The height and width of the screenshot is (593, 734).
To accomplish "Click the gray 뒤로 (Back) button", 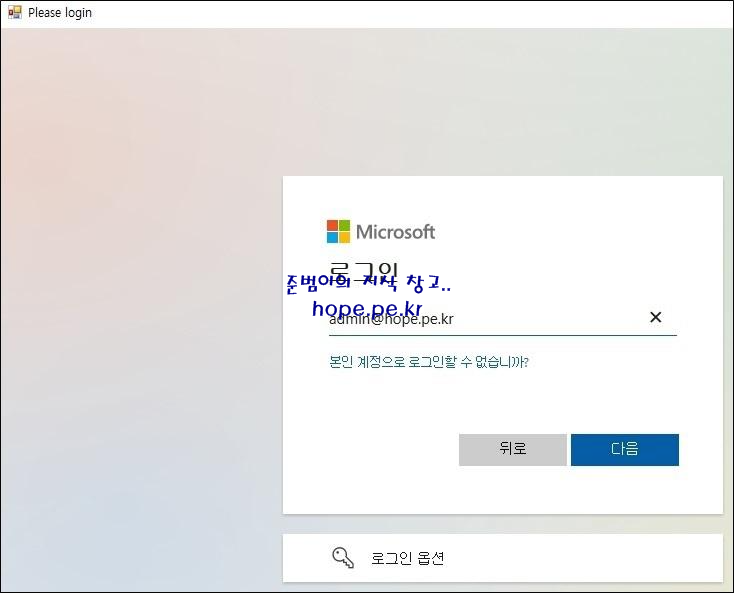I will coord(513,449).
